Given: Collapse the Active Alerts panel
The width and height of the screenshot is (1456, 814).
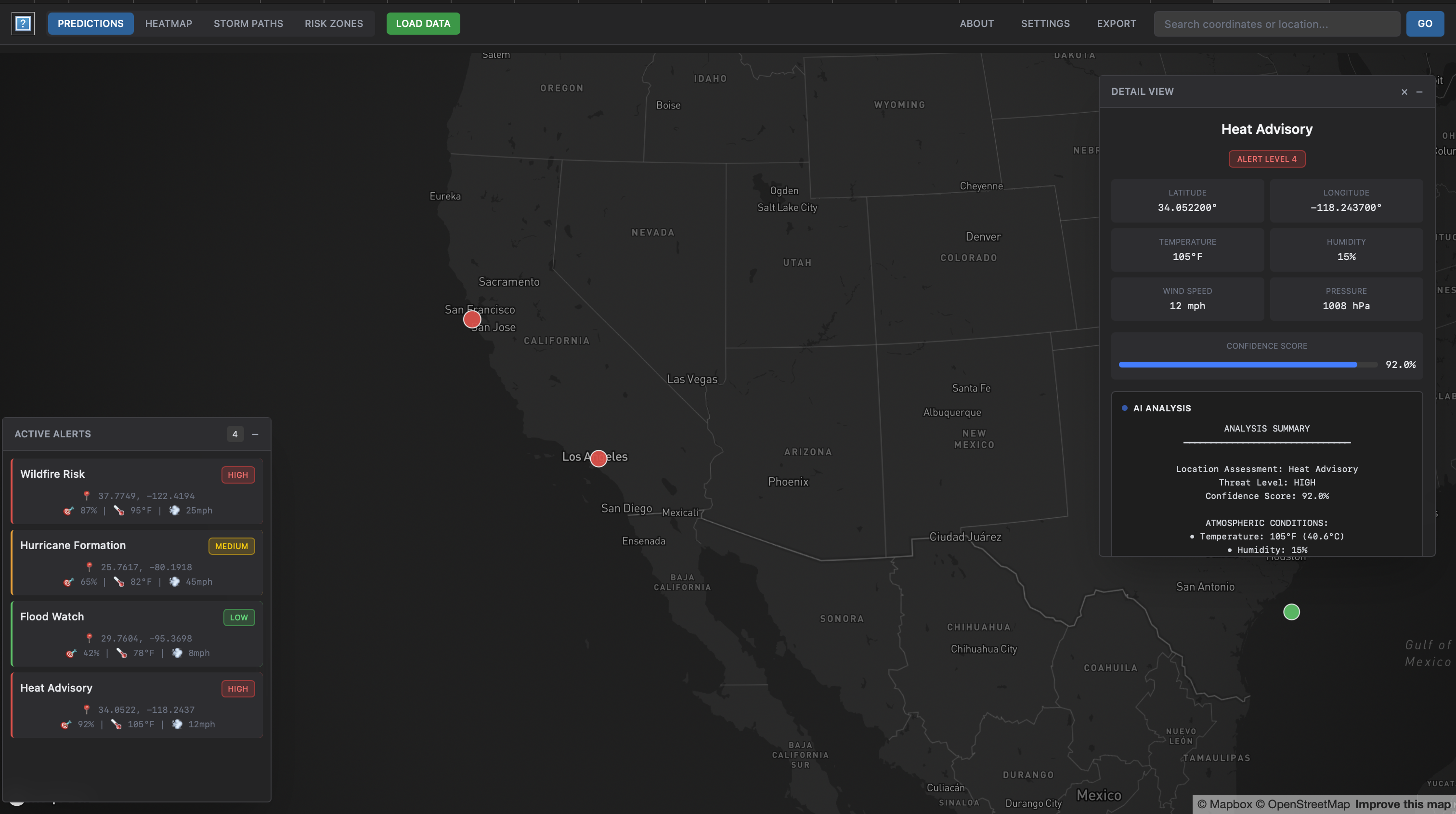Looking at the screenshot, I should [x=255, y=434].
